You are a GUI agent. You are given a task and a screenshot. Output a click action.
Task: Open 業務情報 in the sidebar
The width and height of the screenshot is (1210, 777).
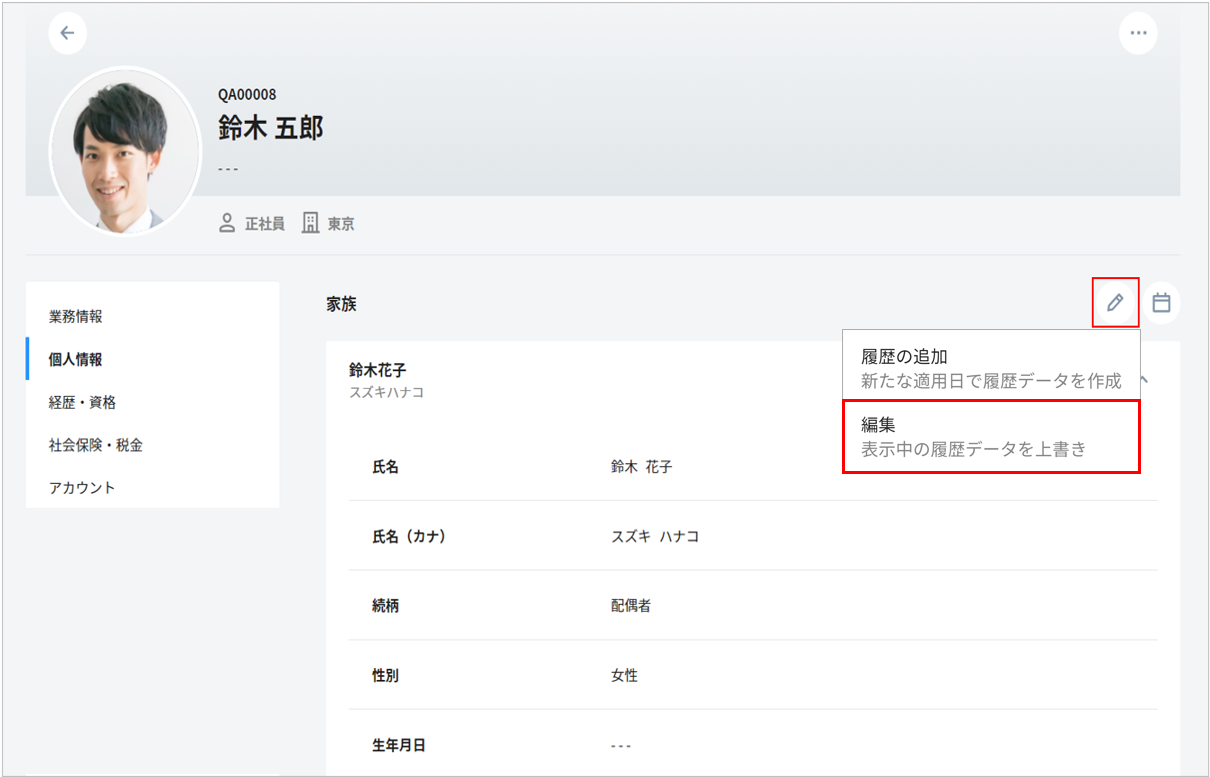tap(76, 317)
